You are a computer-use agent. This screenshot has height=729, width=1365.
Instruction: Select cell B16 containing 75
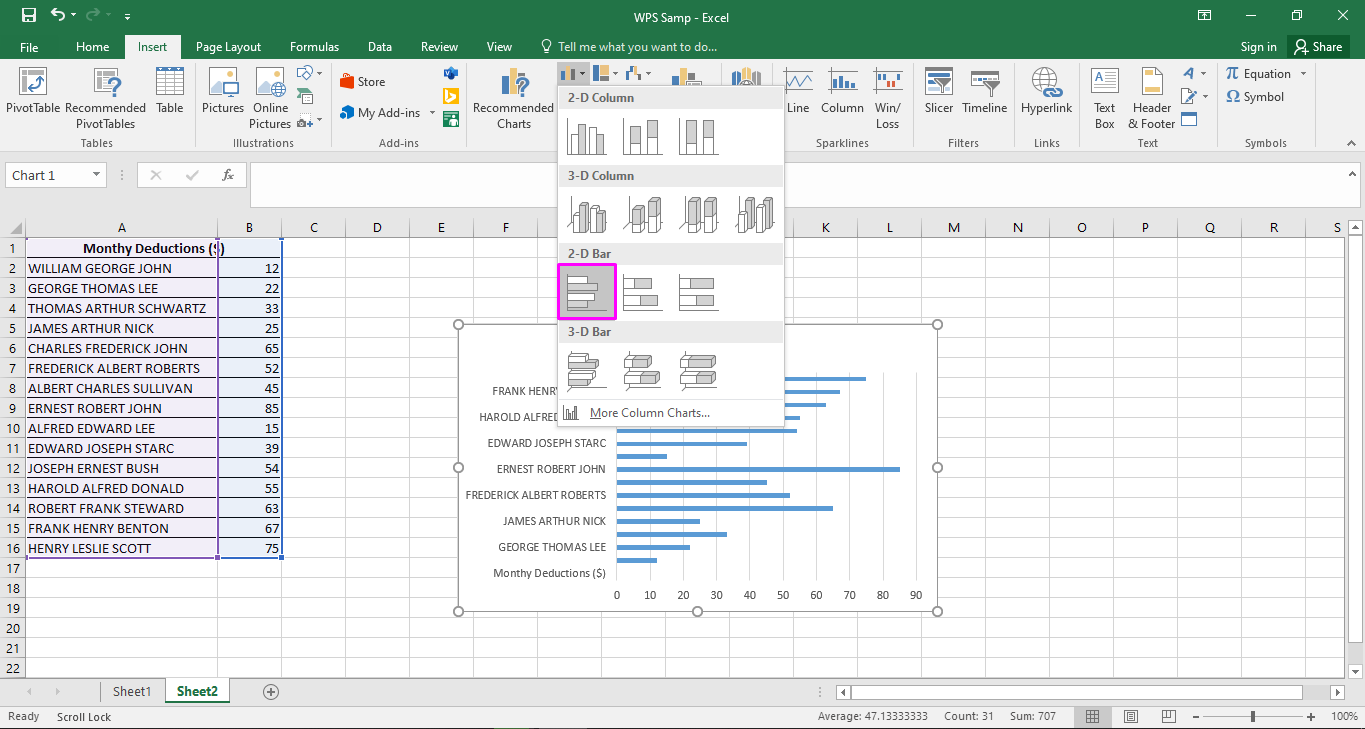[249, 548]
